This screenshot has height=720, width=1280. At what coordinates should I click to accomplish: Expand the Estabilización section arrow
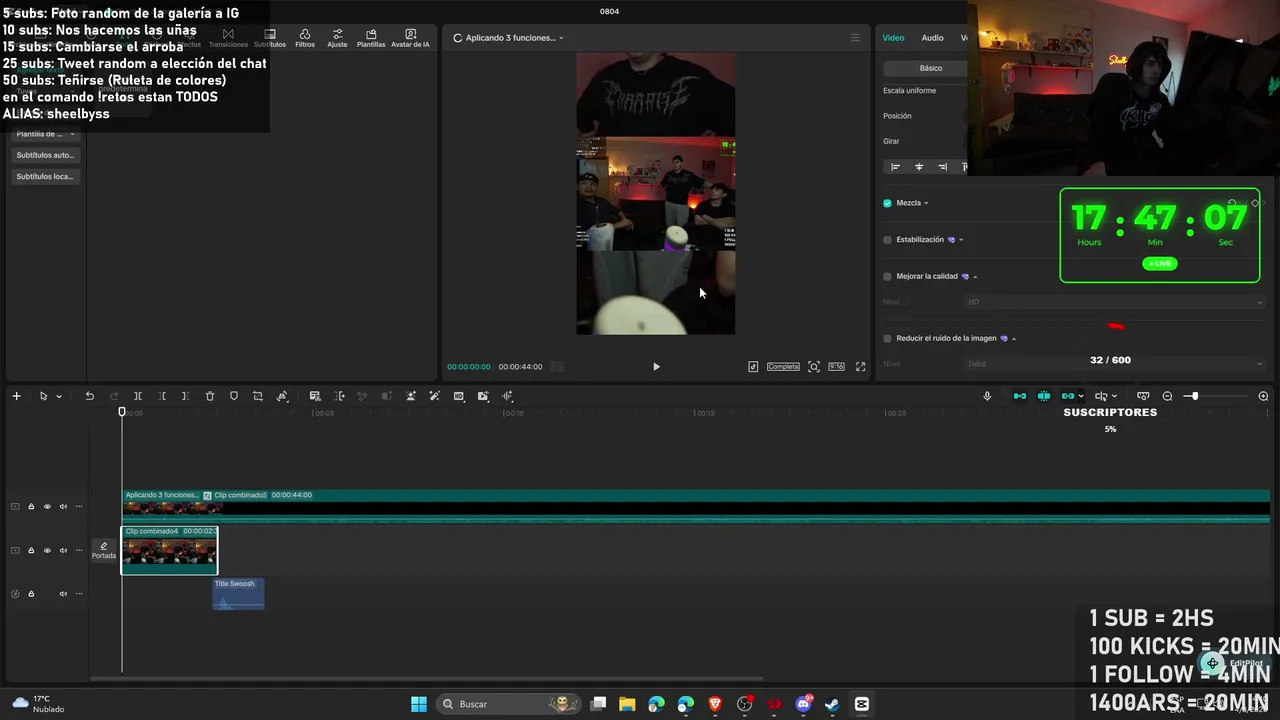pos(961,240)
